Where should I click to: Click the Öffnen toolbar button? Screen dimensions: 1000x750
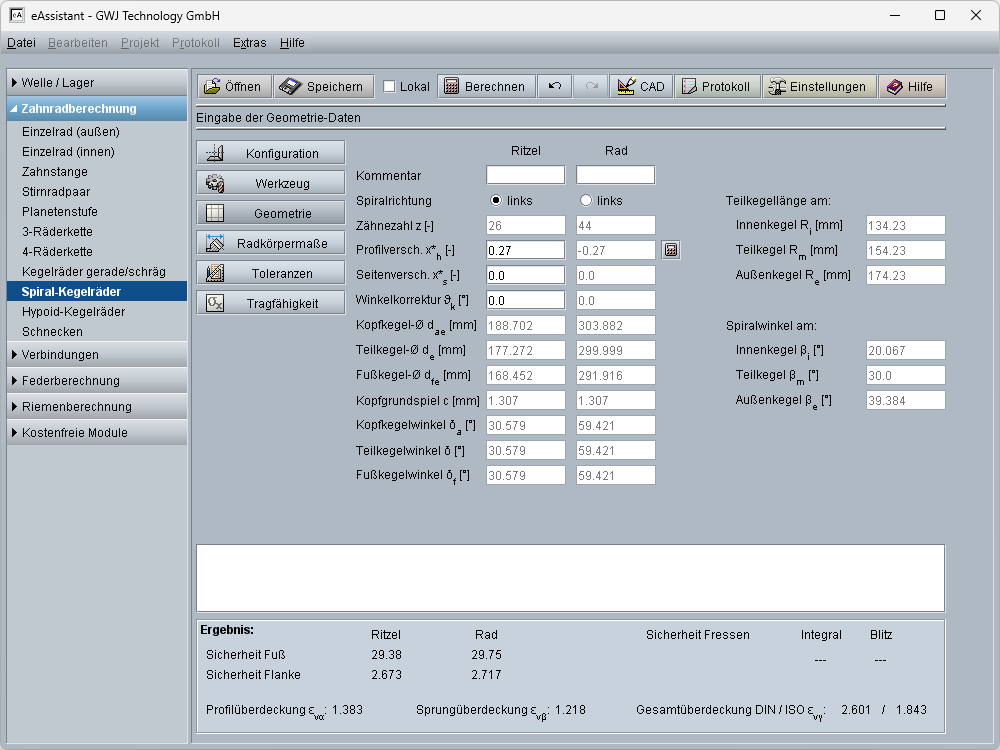pyautogui.click(x=232, y=87)
